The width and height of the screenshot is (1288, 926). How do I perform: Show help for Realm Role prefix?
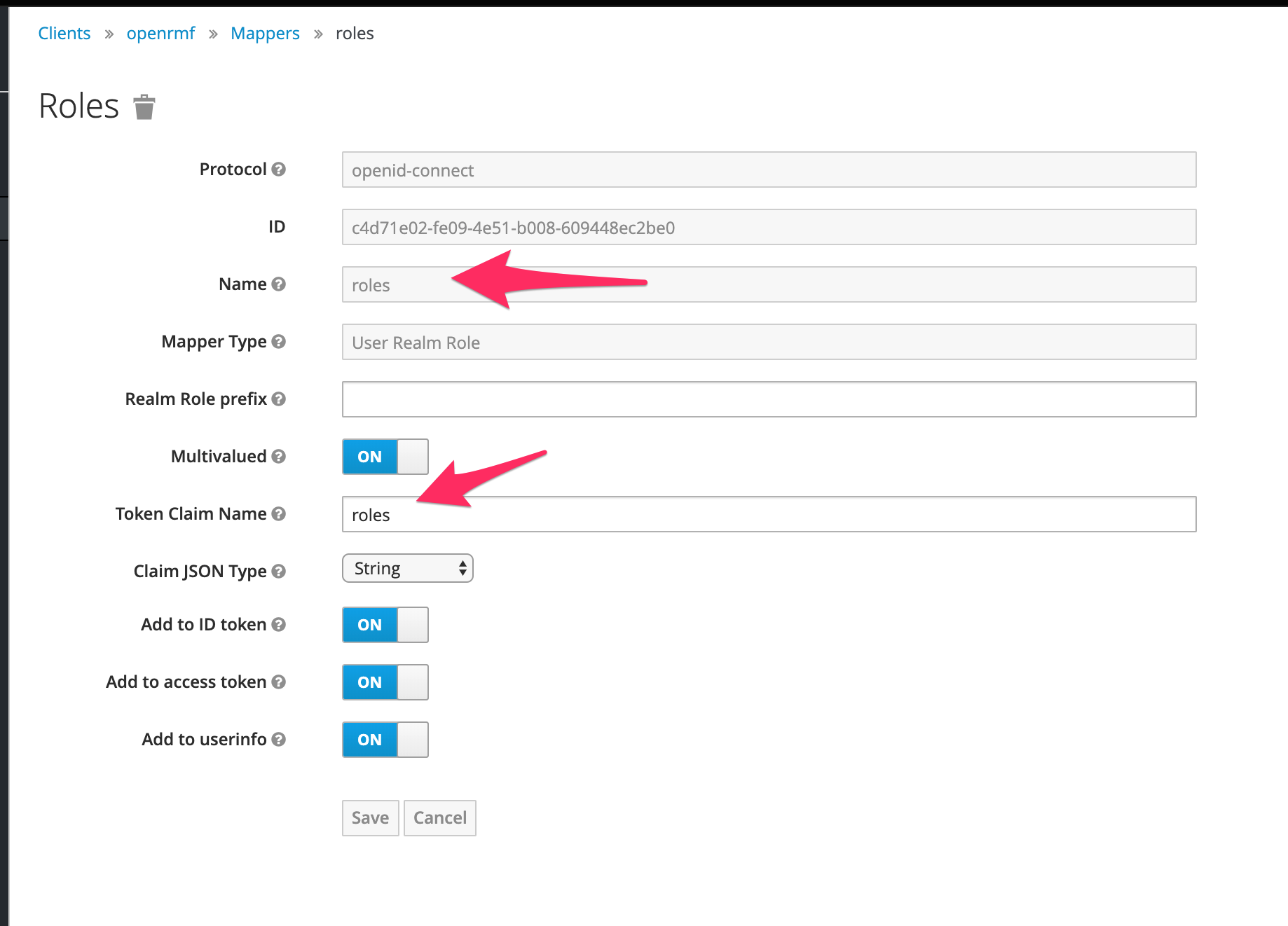279,399
